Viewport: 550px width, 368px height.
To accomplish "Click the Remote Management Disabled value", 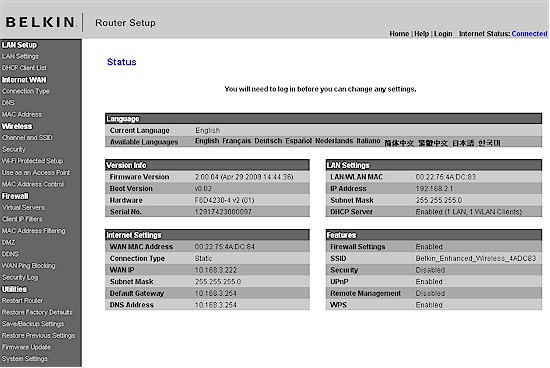I will click(430, 293).
